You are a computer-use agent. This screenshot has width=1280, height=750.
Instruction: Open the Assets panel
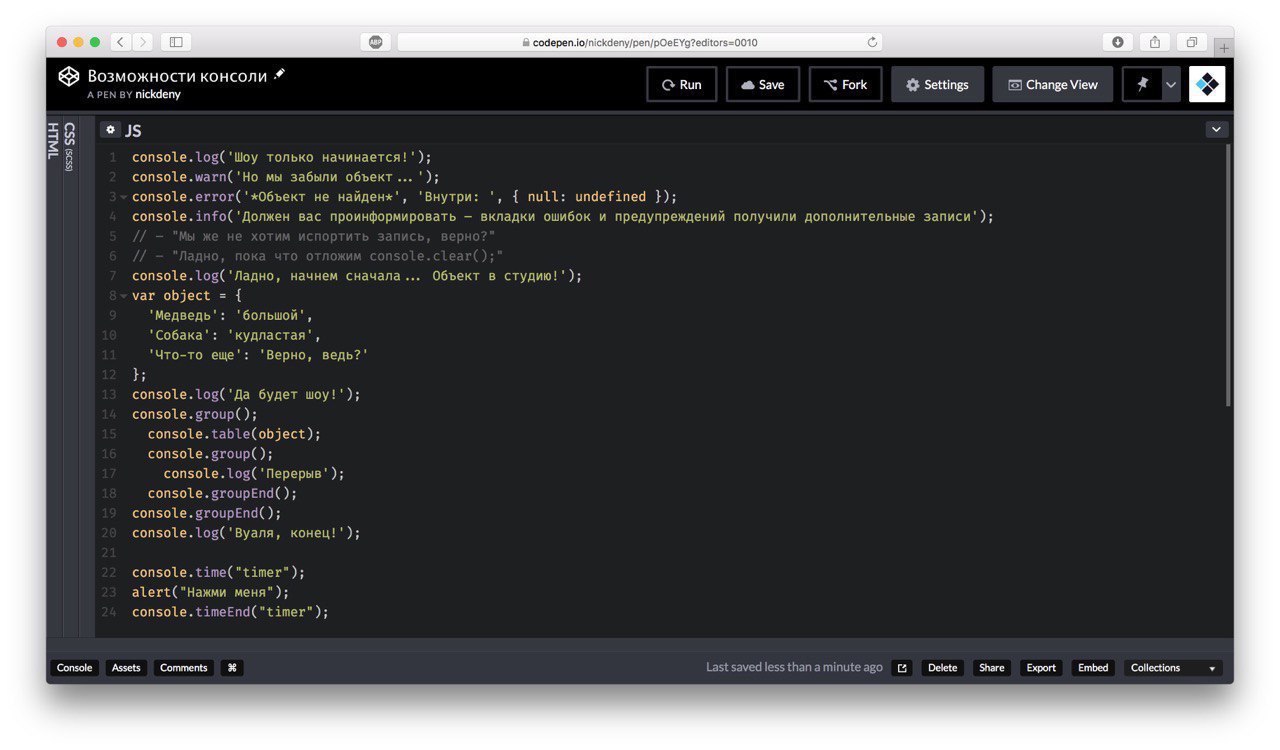126,668
